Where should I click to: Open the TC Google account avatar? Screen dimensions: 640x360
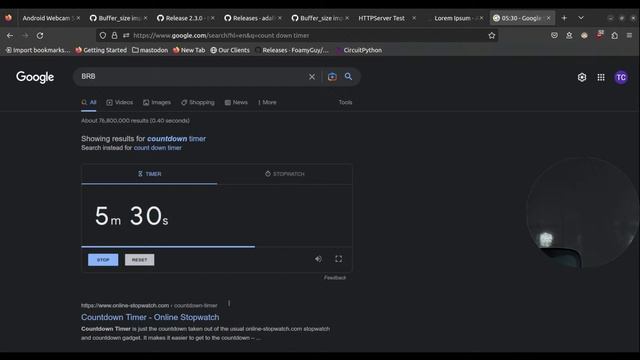click(621, 77)
